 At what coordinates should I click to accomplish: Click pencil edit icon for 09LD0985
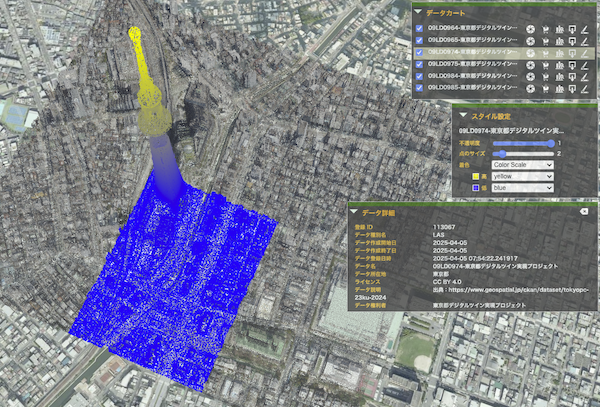pyautogui.click(x=584, y=89)
